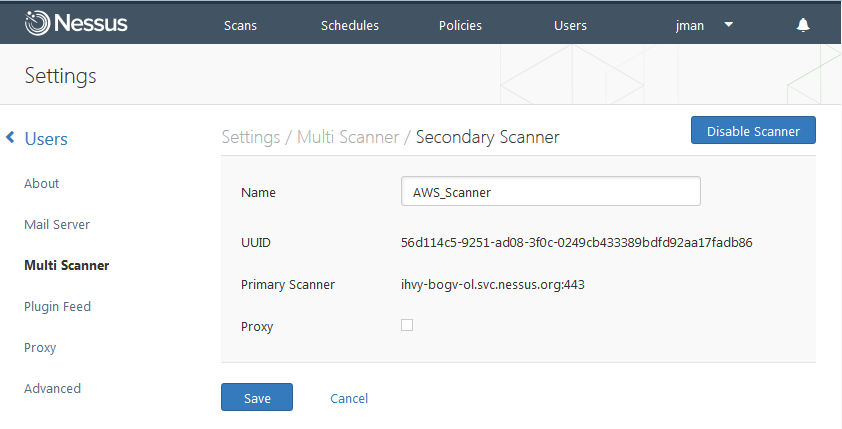Image resolution: width=842 pixels, height=429 pixels.
Task: Open Plugin Feed settings
Action: (57, 307)
